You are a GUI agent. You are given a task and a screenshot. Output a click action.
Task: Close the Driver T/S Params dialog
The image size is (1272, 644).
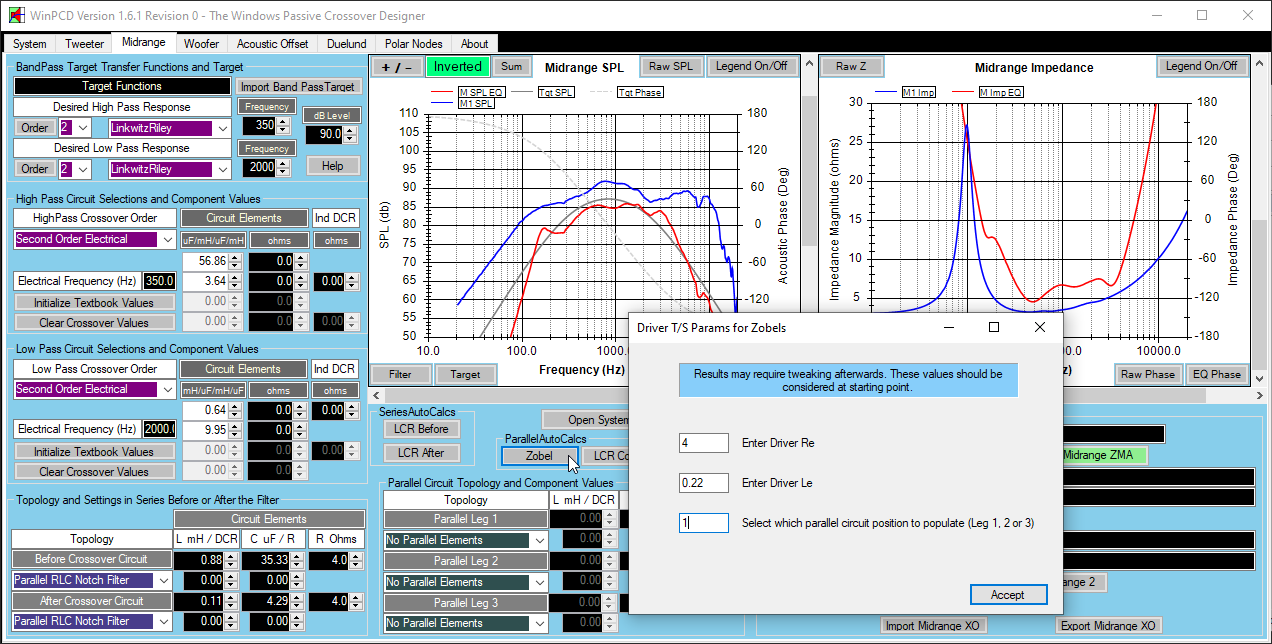click(1039, 327)
